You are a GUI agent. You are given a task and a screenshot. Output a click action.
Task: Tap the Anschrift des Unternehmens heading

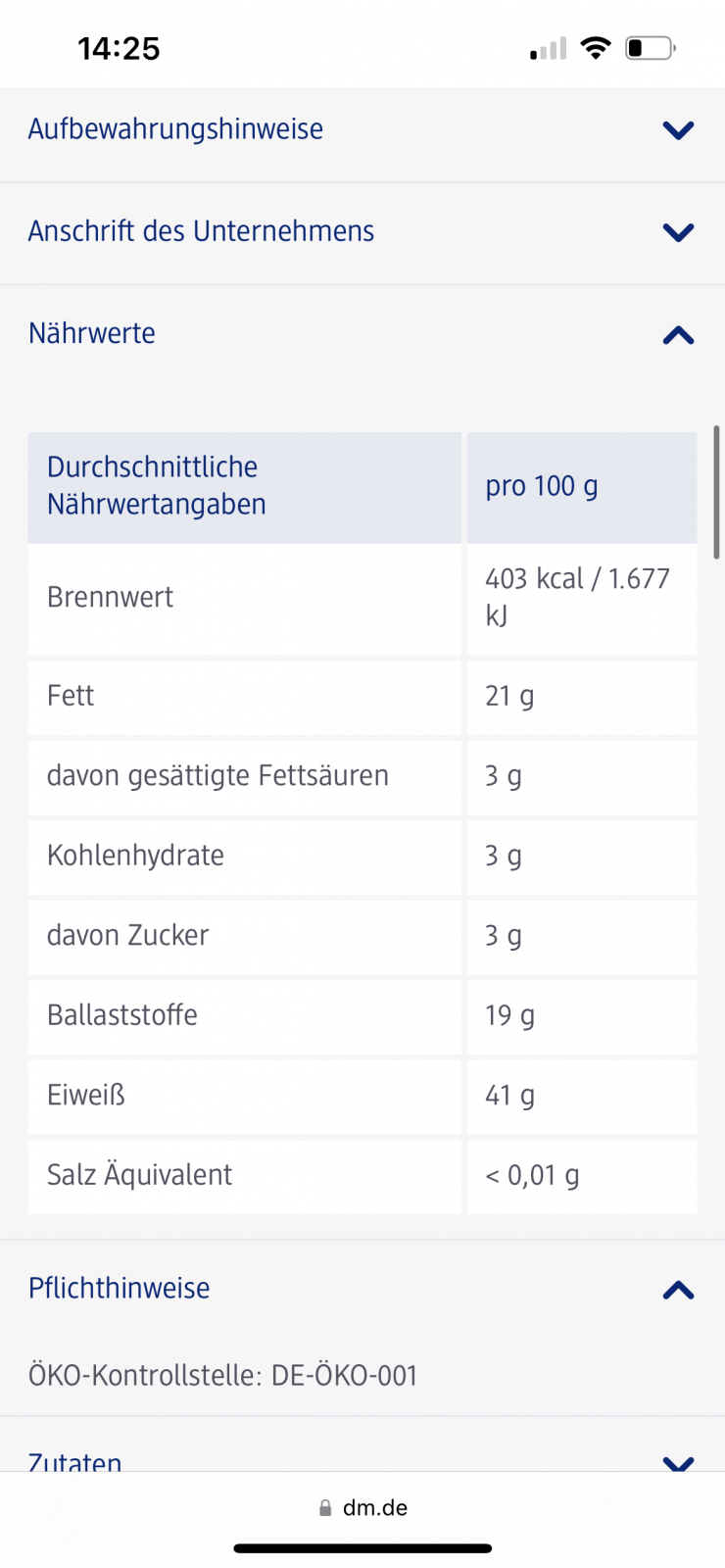coord(201,231)
